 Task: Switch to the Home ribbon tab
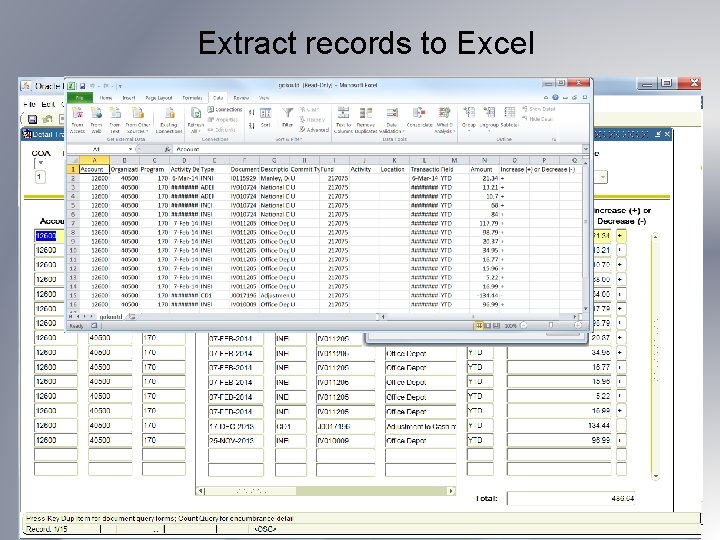tap(106, 98)
